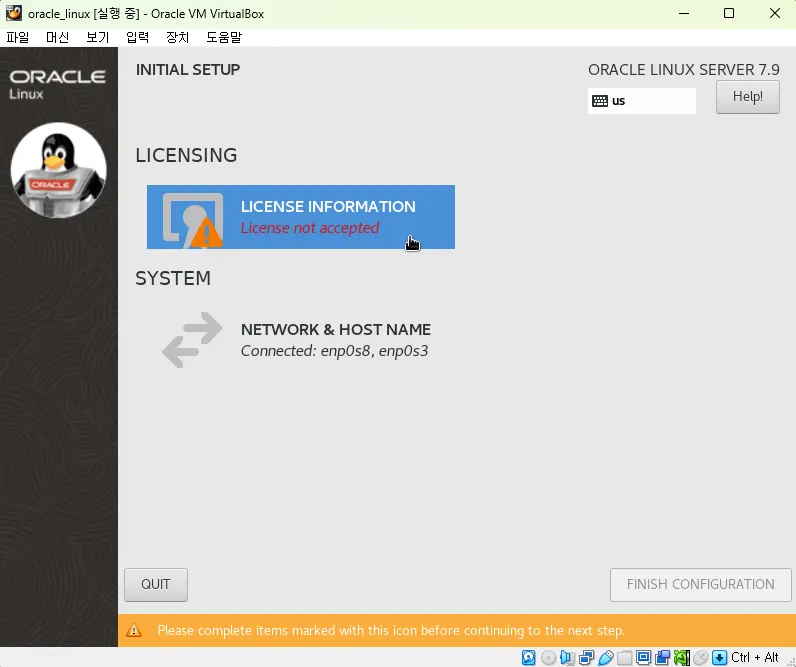Open the 입력 menu
The width and height of the screenshot is (796, 667).
[138, 37]
